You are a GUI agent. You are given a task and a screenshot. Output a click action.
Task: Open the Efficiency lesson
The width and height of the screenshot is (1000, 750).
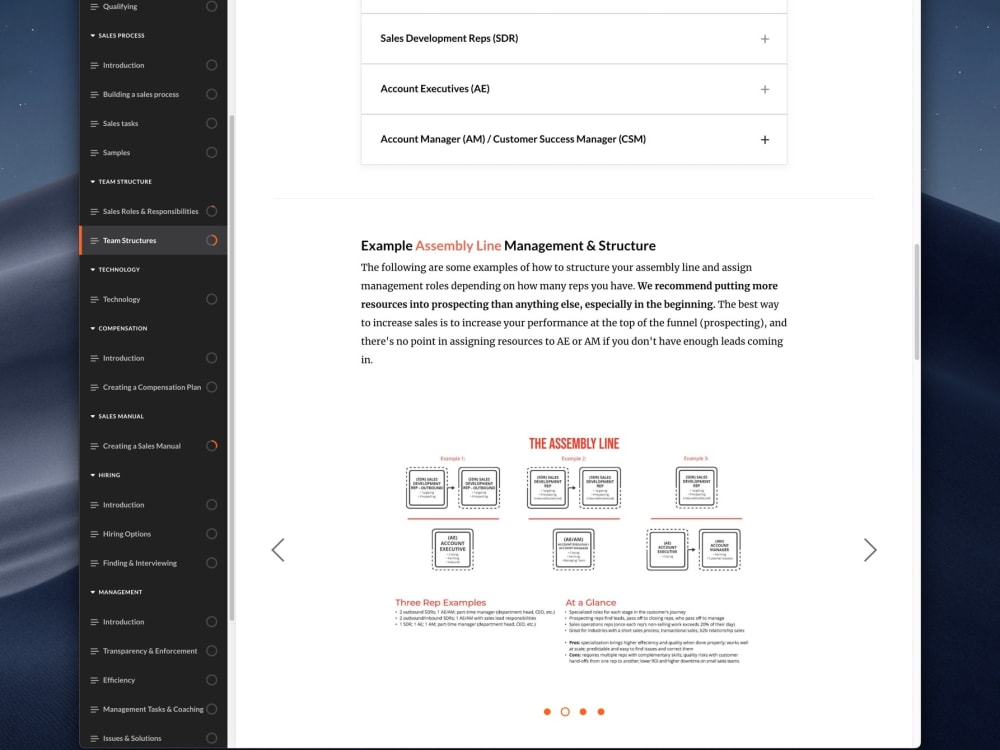(x=119, y=680)
